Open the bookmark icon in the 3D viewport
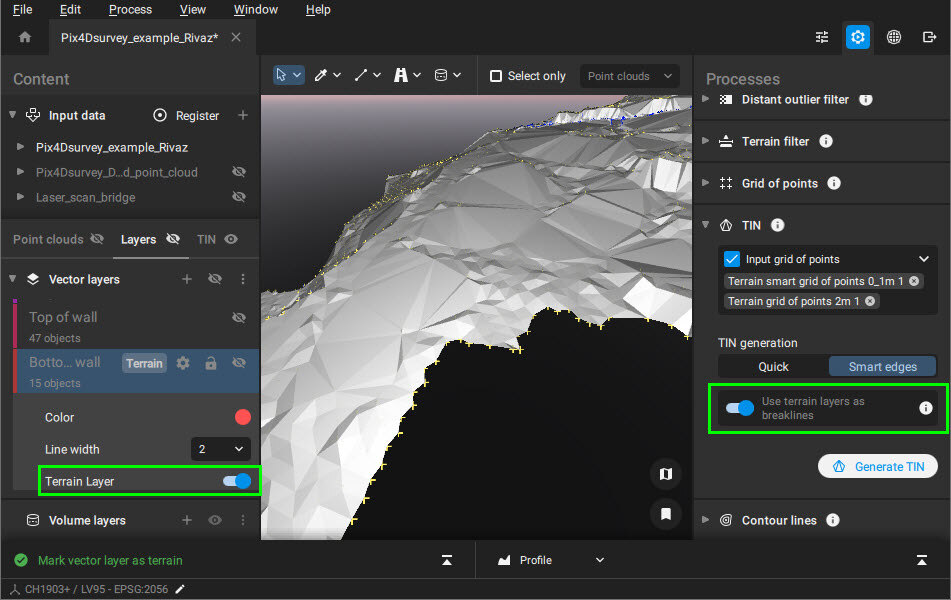The width and height of the screenshot is (951, 600). click(666, 512)
